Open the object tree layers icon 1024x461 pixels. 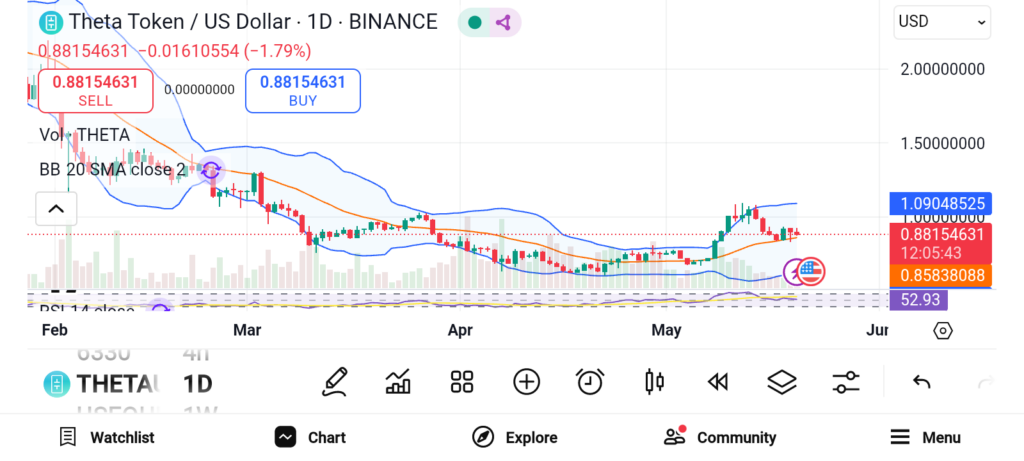click(x=781, y=381)
